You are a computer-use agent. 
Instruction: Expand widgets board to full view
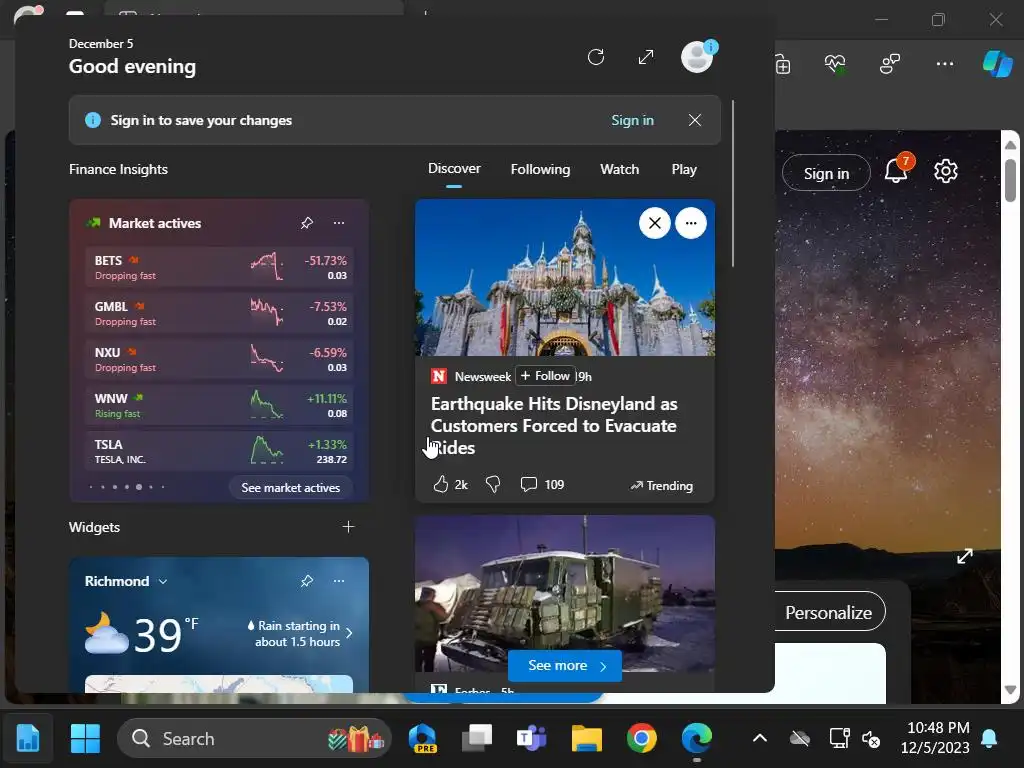tap(646, 57)
